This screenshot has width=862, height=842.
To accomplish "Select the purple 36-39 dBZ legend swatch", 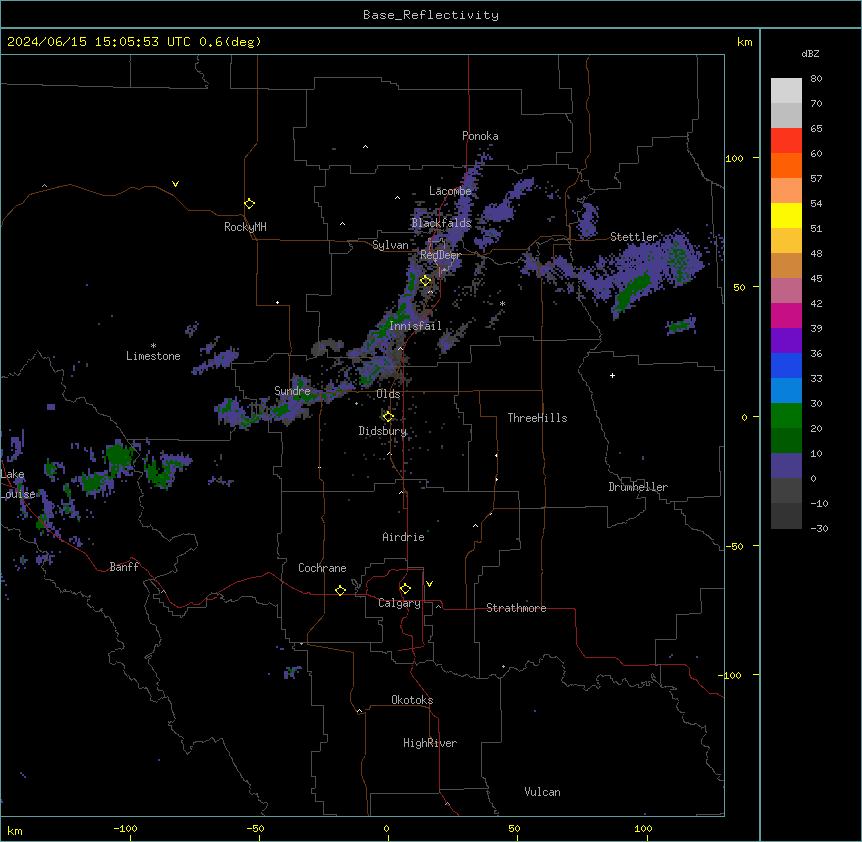I will [786, 341].
